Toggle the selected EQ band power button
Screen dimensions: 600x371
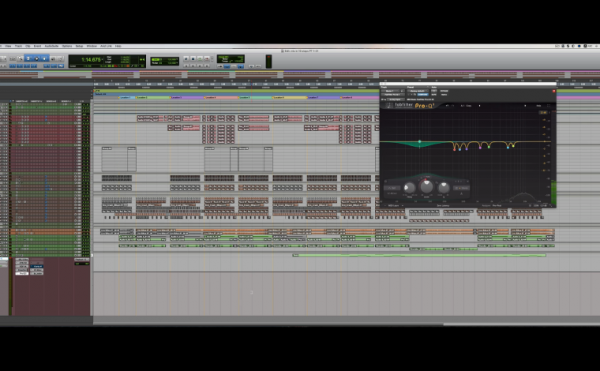coord(387,182)
